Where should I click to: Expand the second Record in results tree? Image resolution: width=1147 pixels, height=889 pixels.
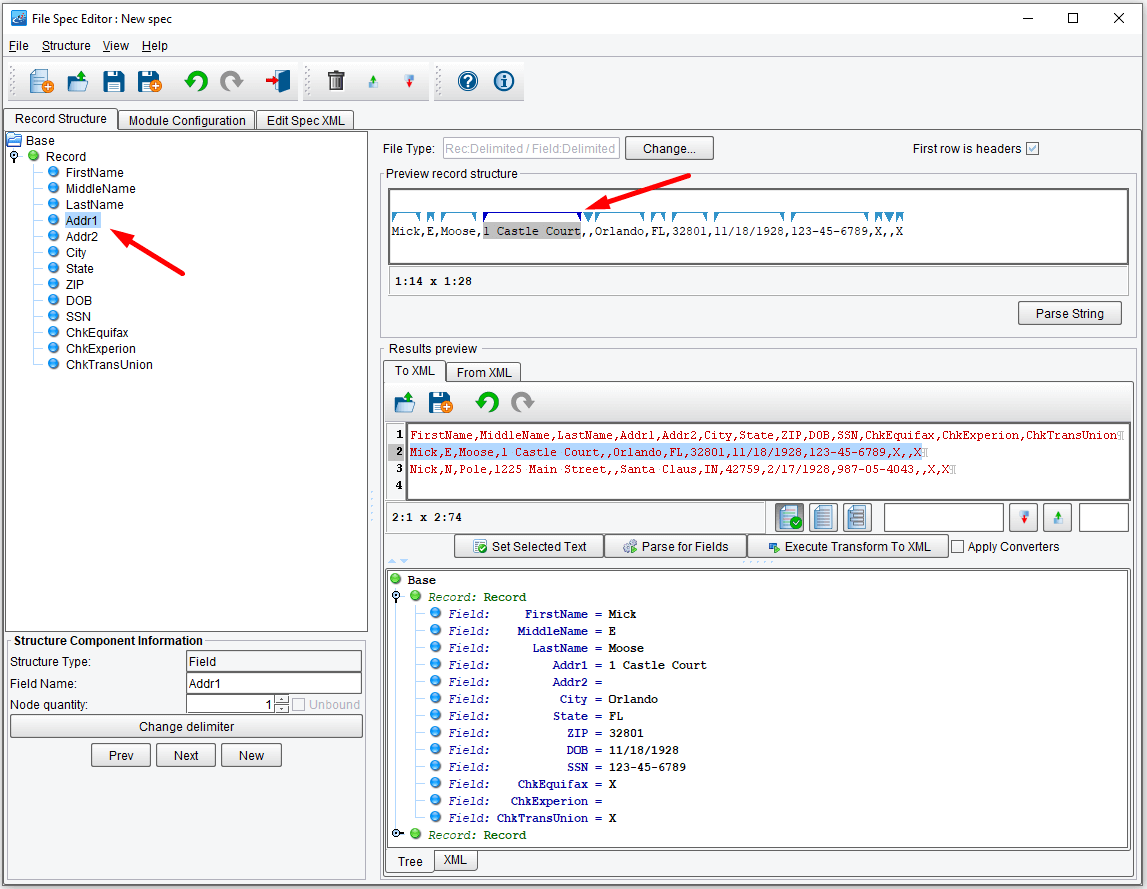click(396, 833)
